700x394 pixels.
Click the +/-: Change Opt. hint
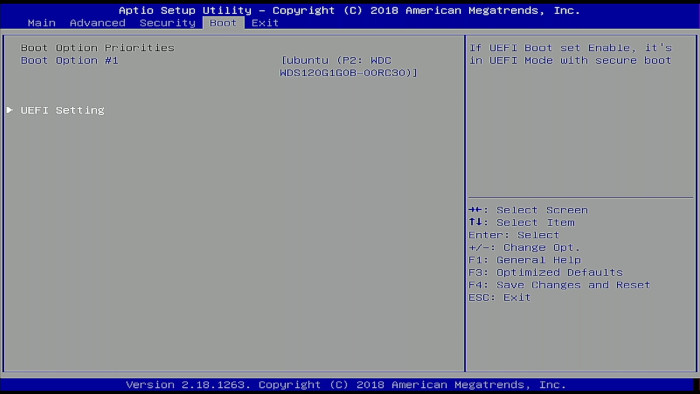(524, 247)
